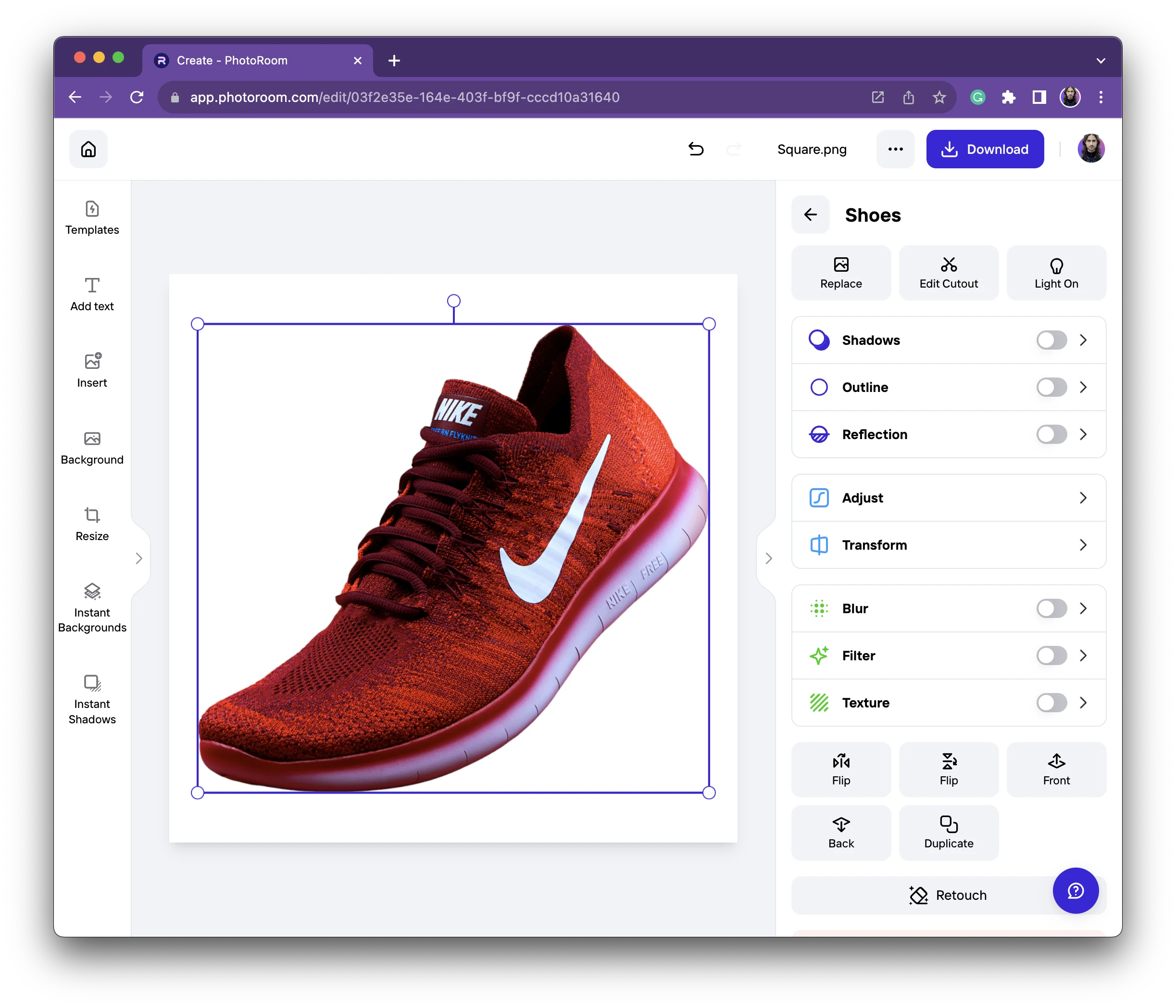Open the Templates panel
The image size is (1176, 1008).
tap(92, 218)
